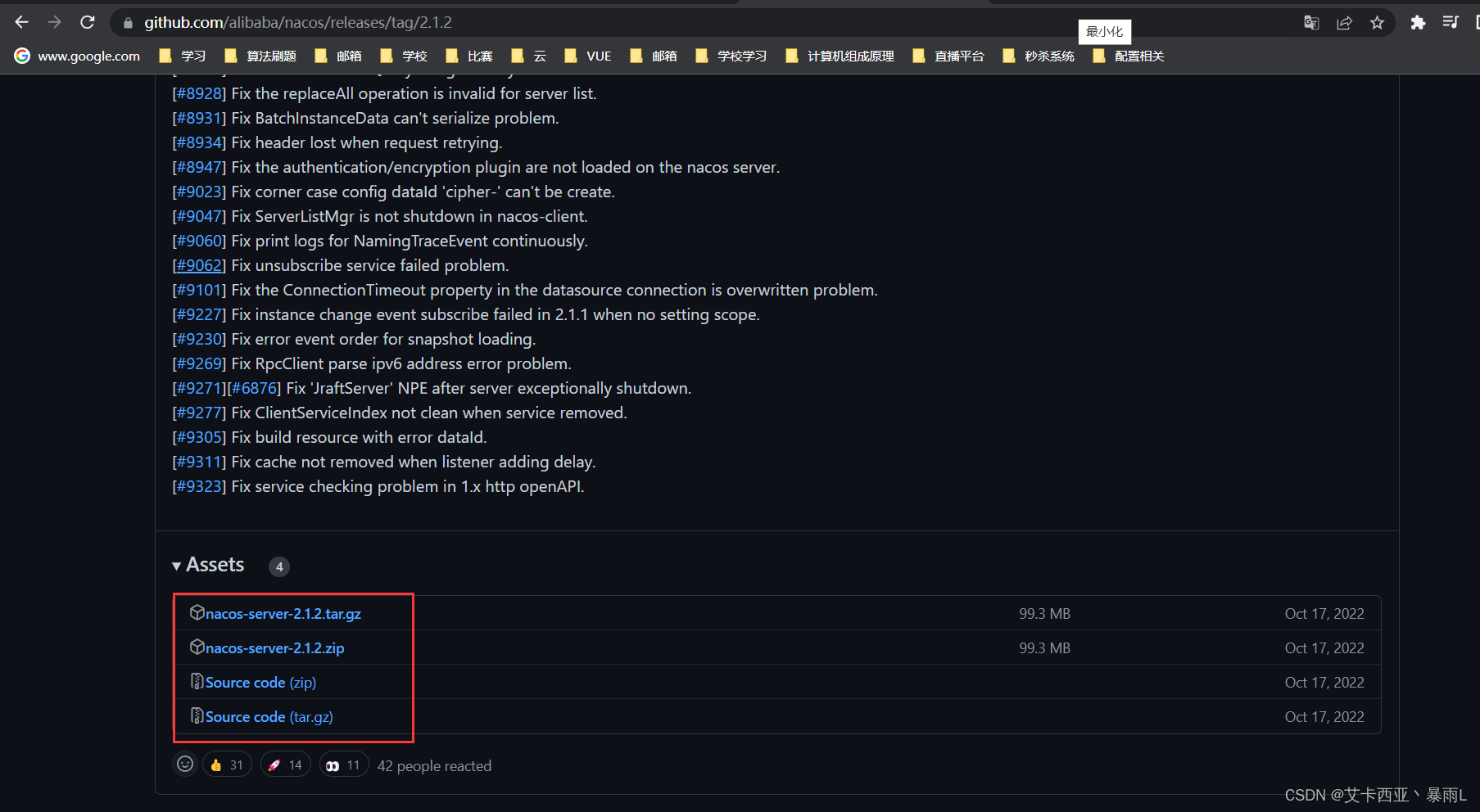1480x812 pixels.
Task: Open issue link #9305
Action: pos(199,437)
